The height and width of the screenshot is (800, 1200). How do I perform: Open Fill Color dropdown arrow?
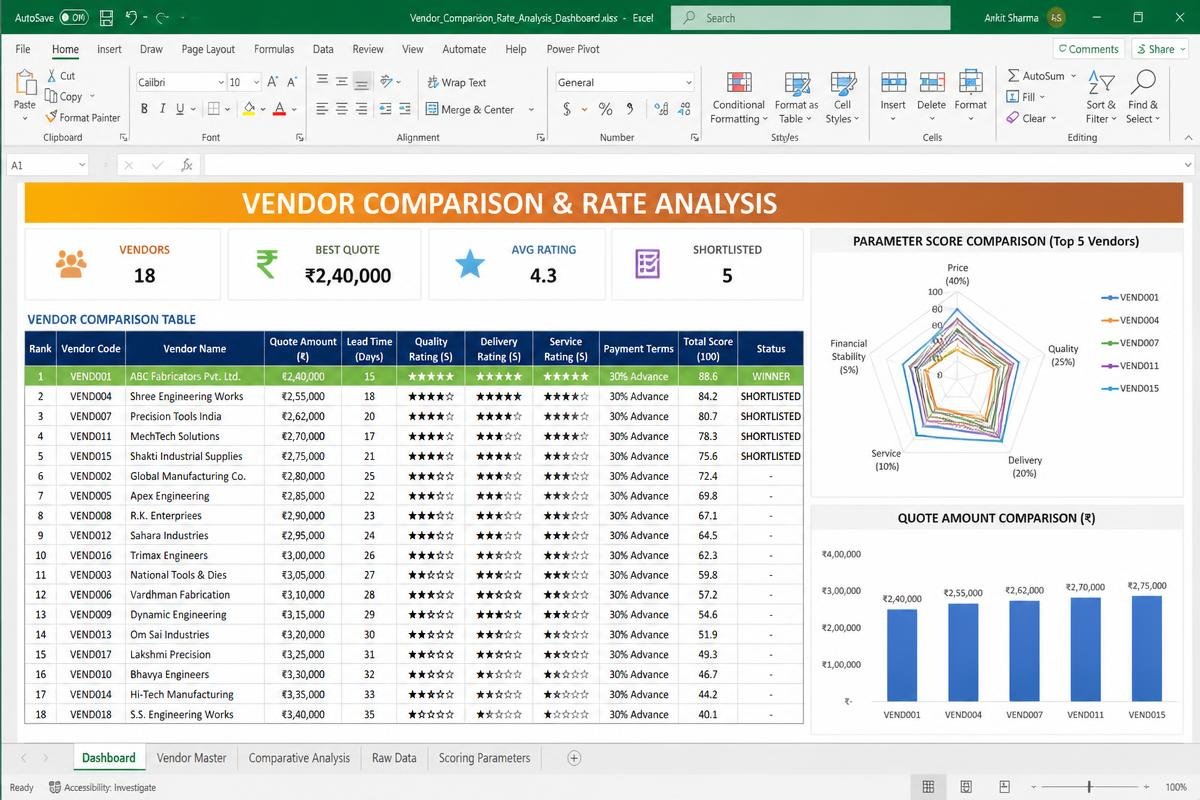pos(263,109)
